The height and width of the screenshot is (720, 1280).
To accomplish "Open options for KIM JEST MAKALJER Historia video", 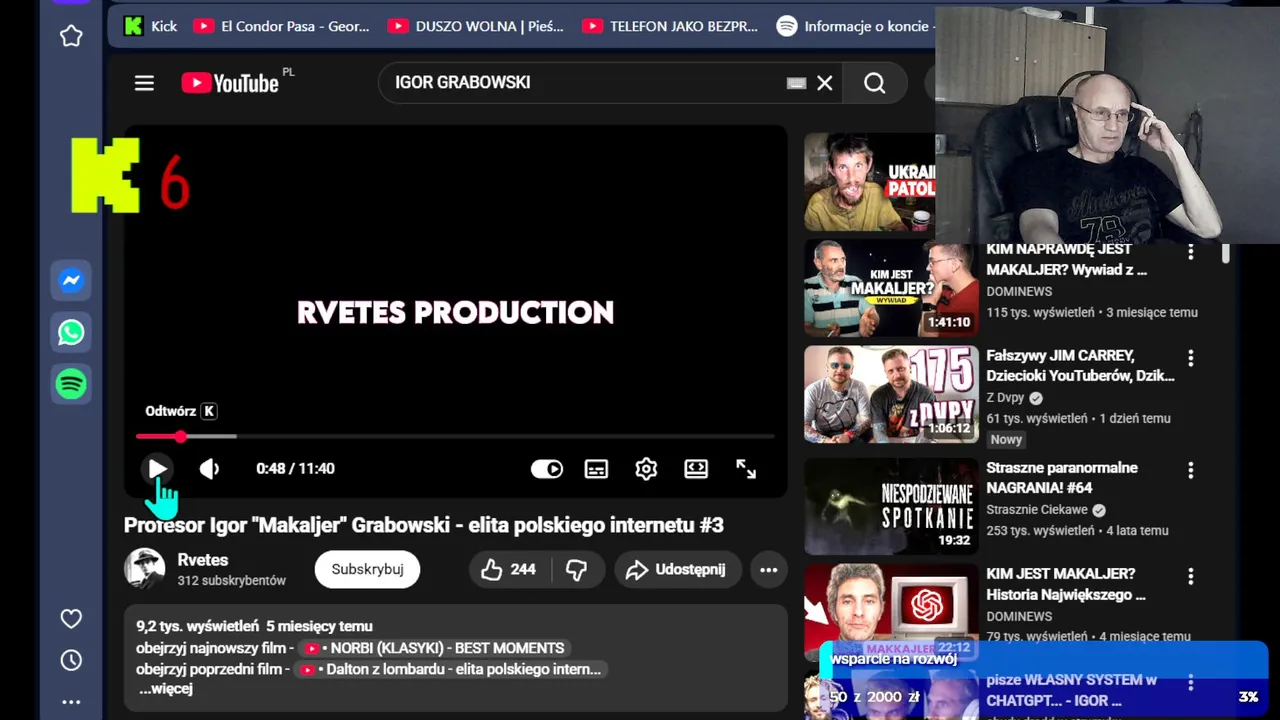I will [x=1190, y=576].
